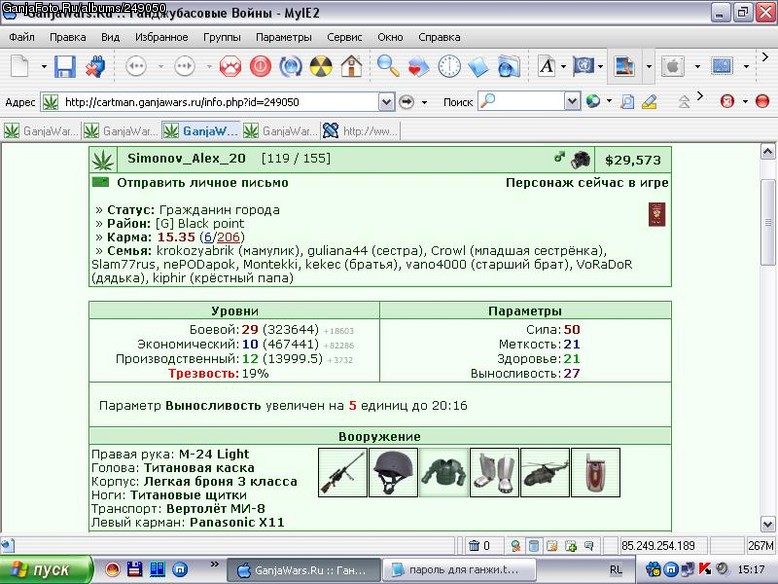Click the Kaspersky K tray icon
The width and height of the screenshot is (778, 584).
click(704, 569)
